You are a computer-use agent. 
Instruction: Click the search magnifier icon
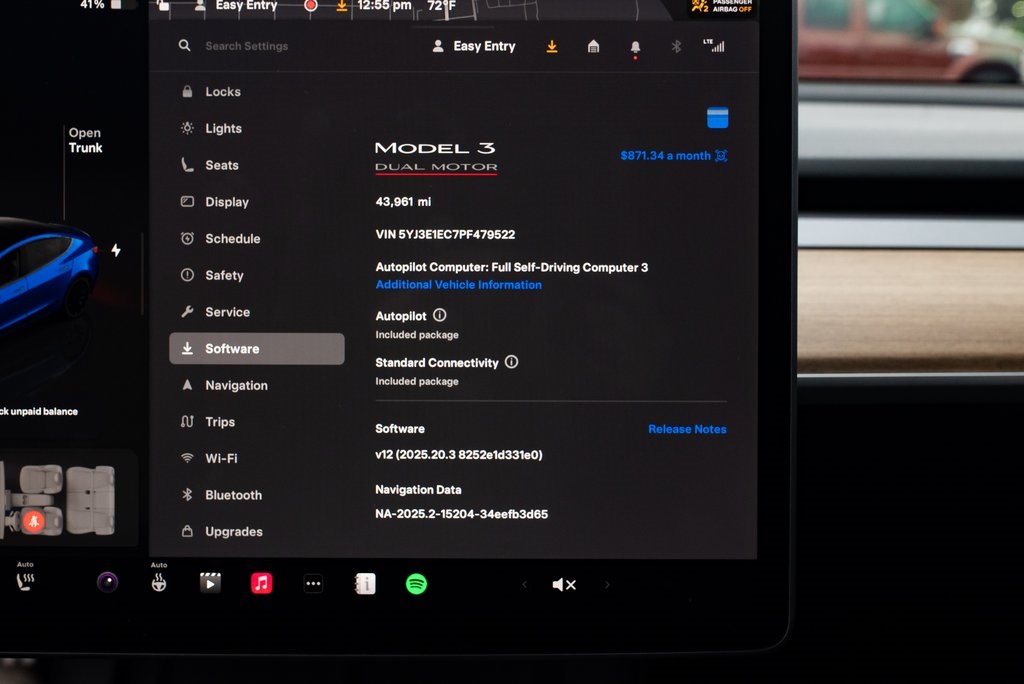point(185,46)
